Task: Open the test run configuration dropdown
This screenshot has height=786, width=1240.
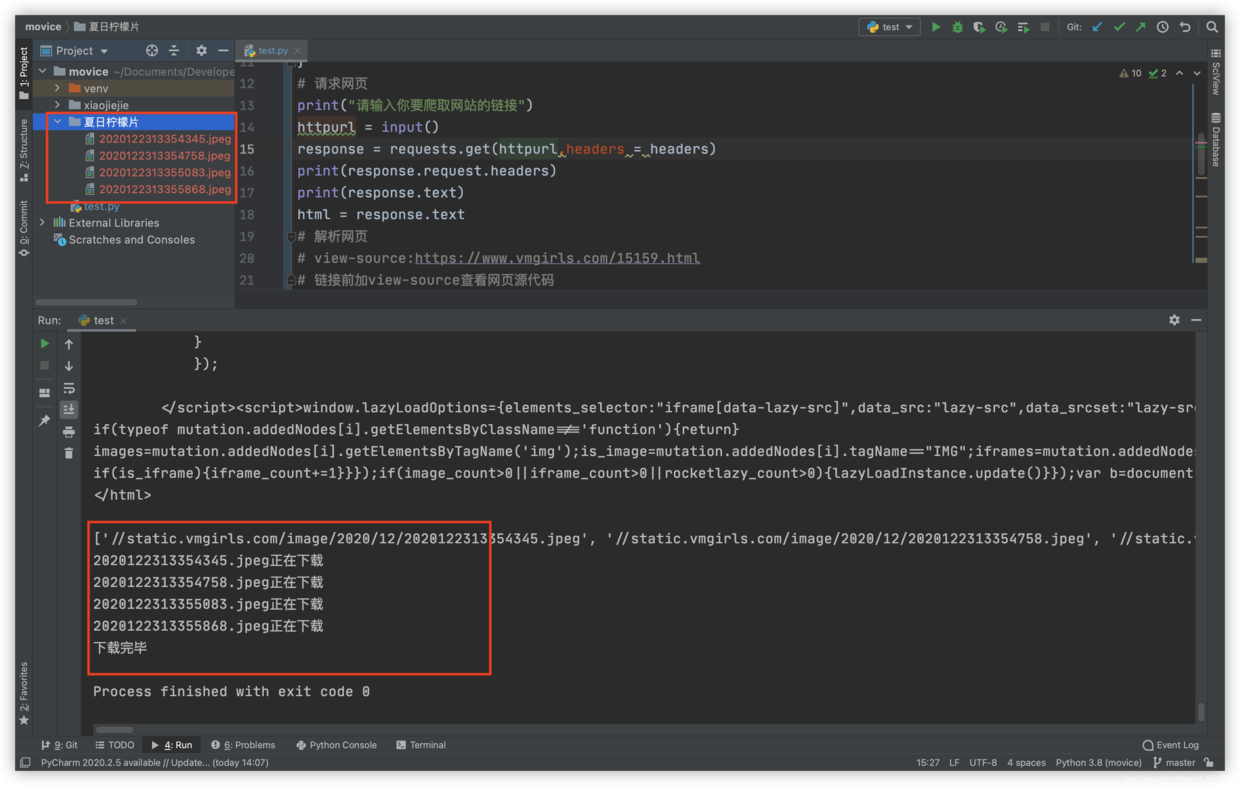Action: tap(889, 27)
